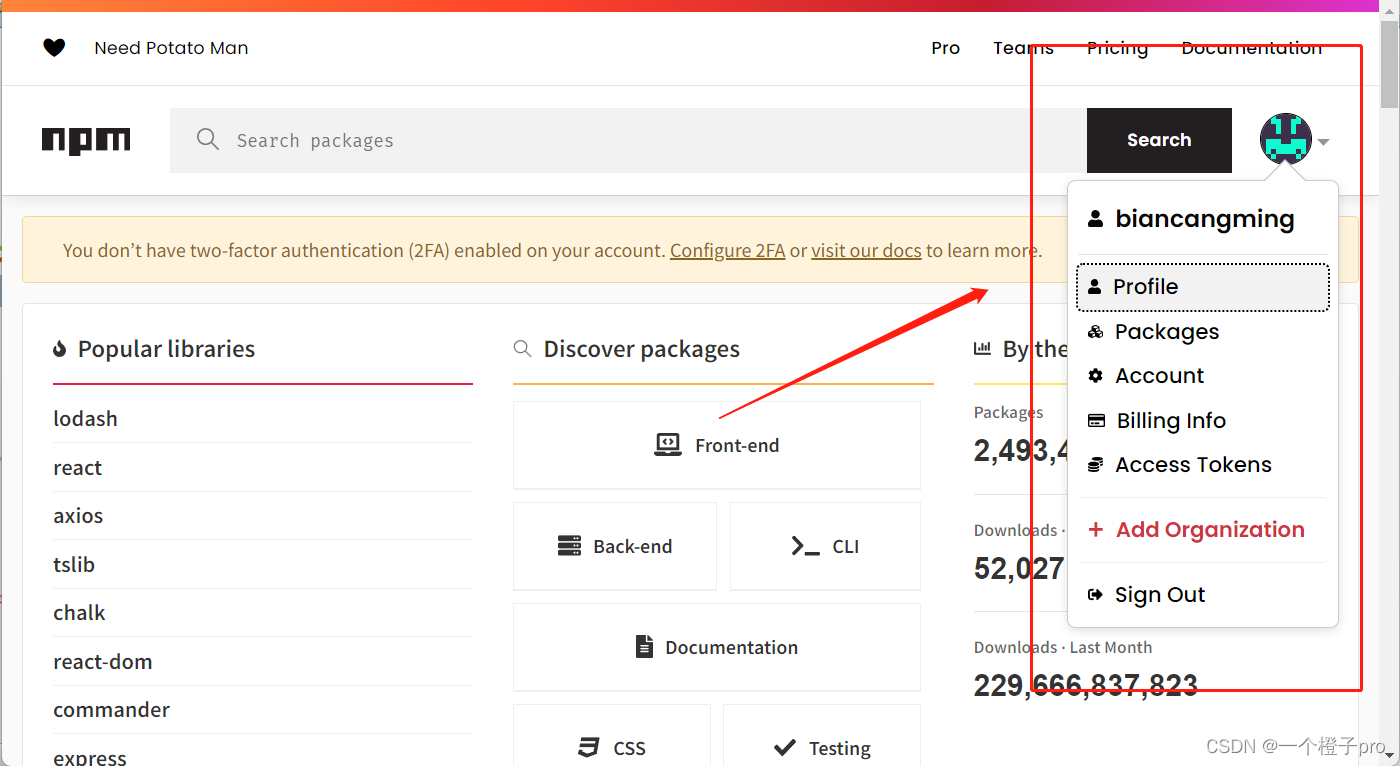This screenshot has width=1400, height=766.
Task: Open the Teams page
Action: point(1023,48)
